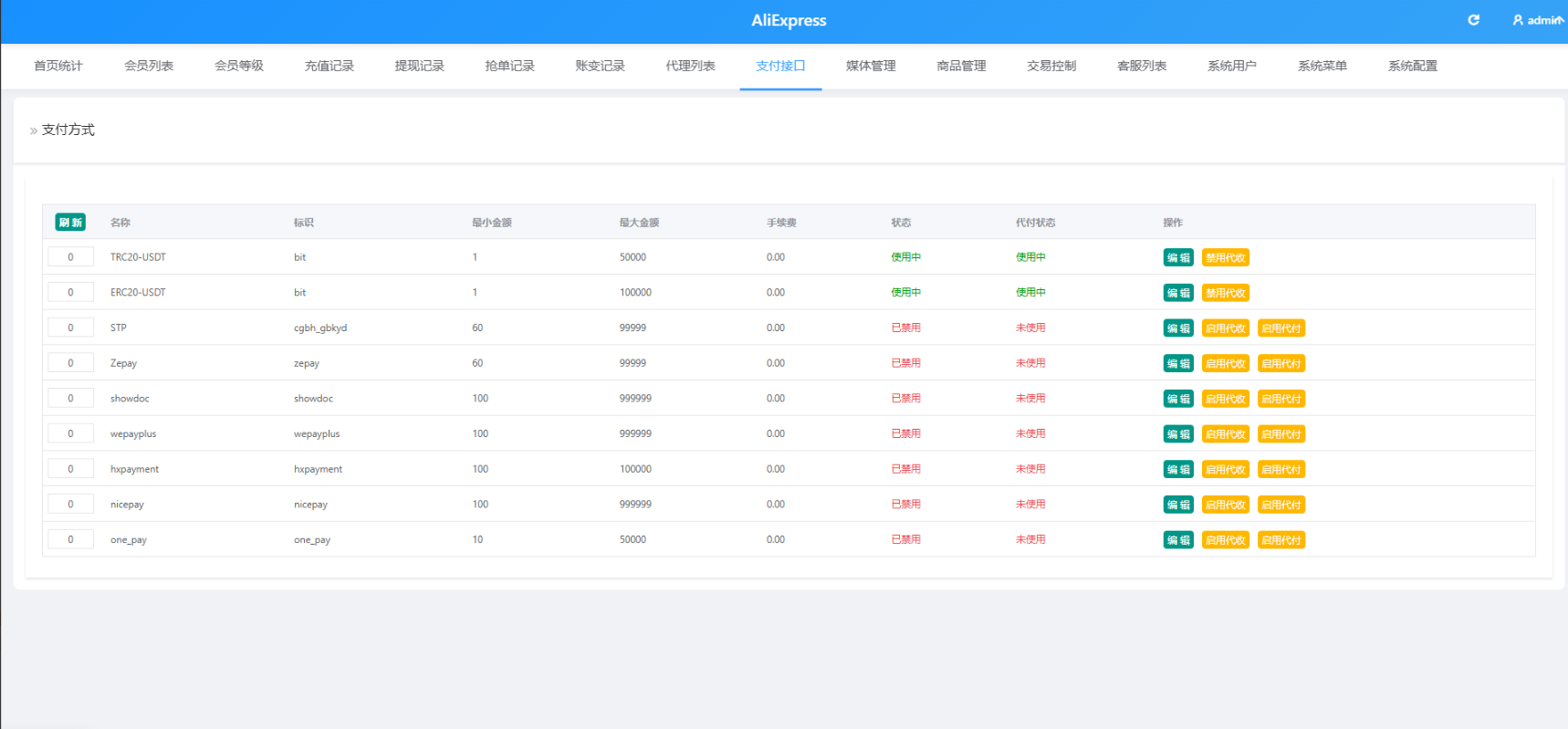Click 编辑 for the Zepay row

pos(1178,363)
